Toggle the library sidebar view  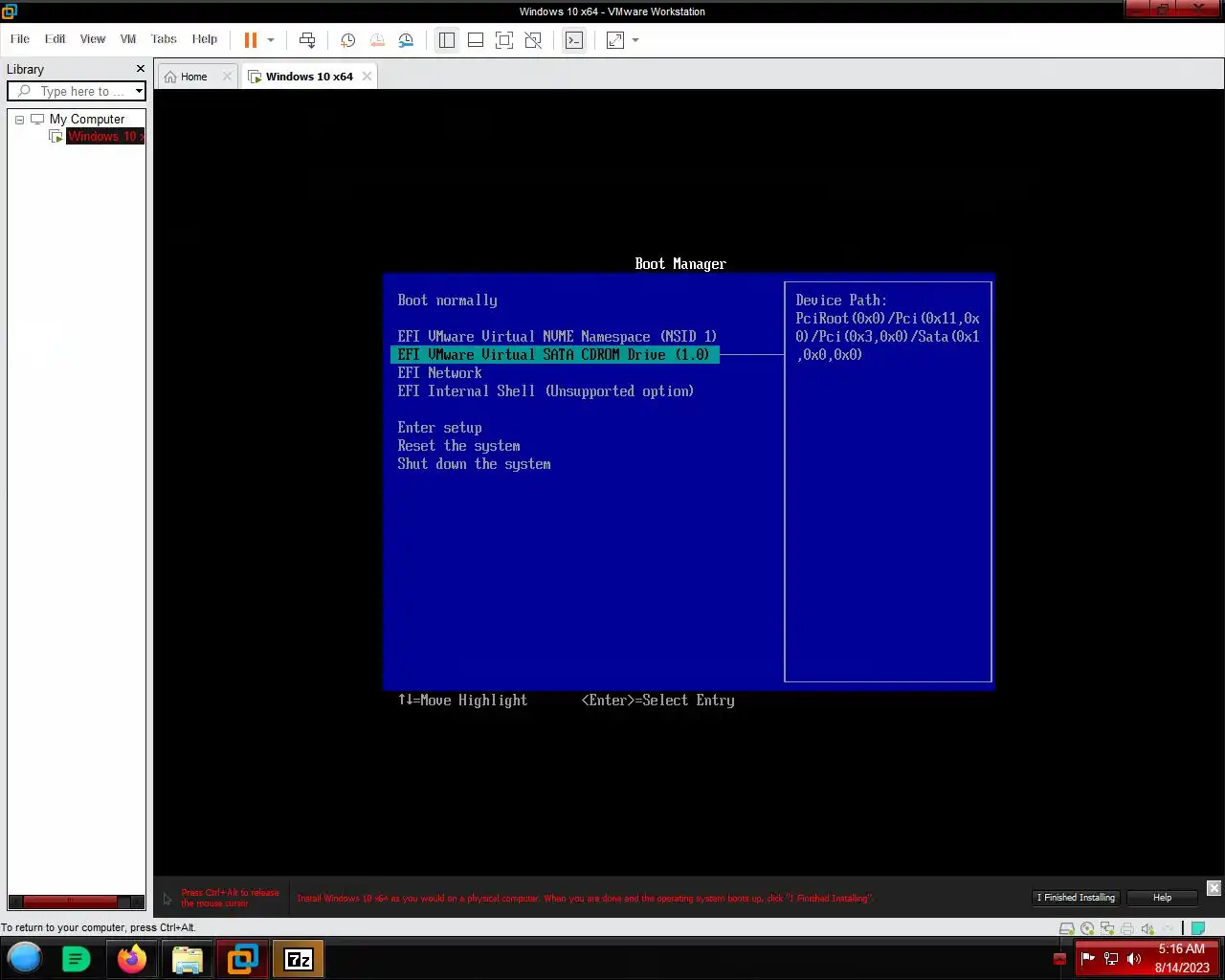pos(447,40)
